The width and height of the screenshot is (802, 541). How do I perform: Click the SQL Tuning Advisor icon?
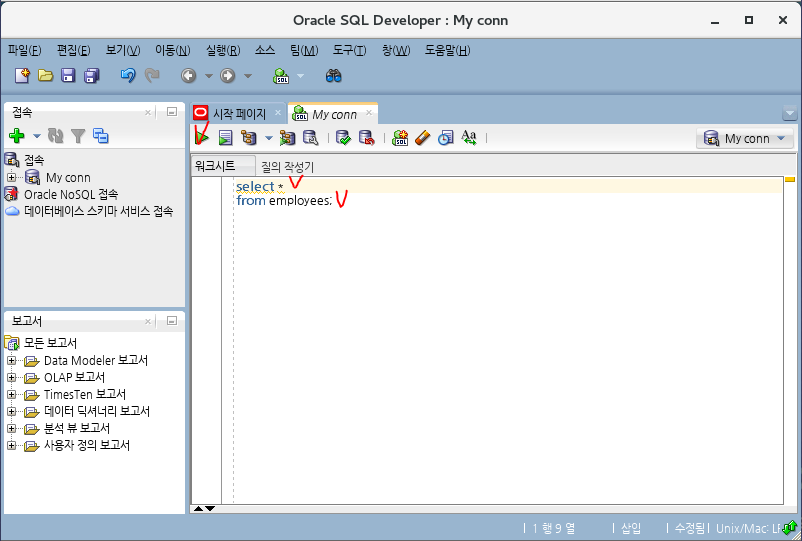310,138
